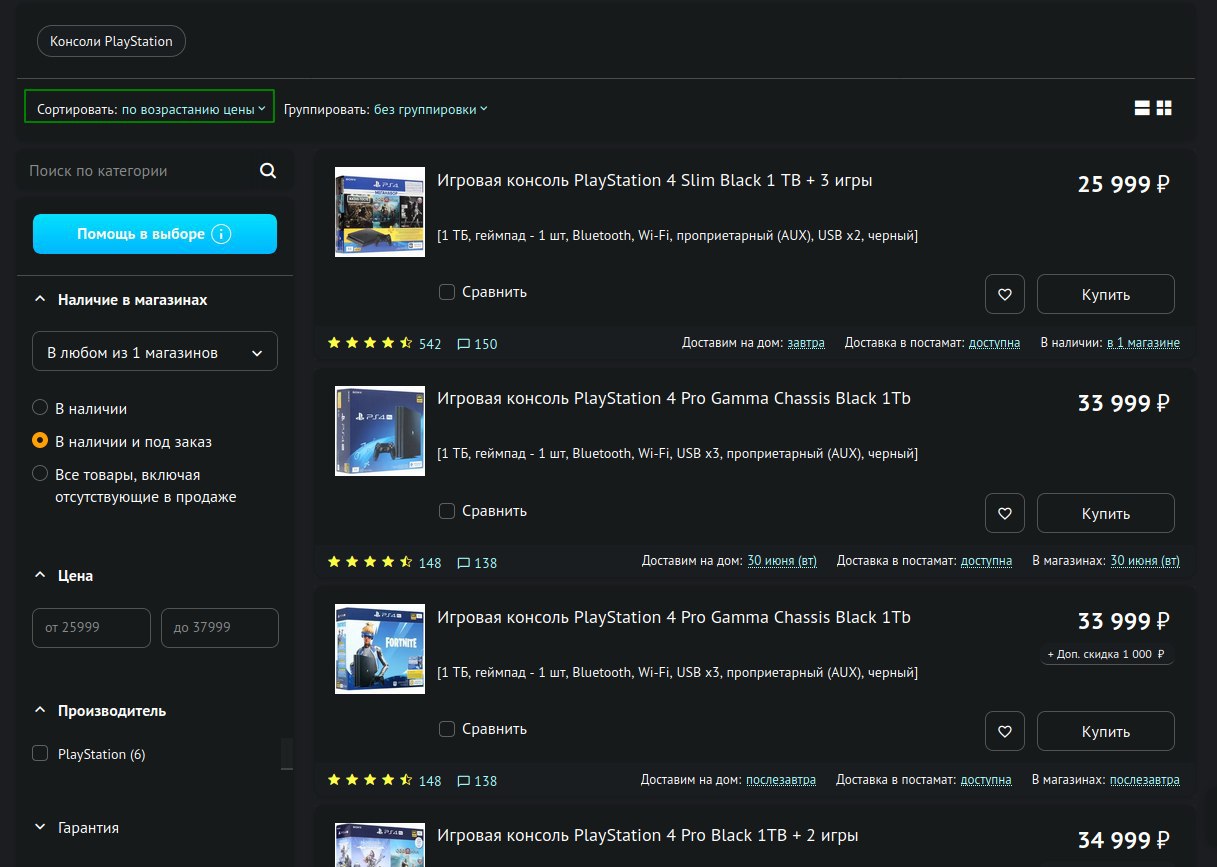1217x867 pixels.
Task: Switch to list view layout icon
Action: tap(1142, 108)
